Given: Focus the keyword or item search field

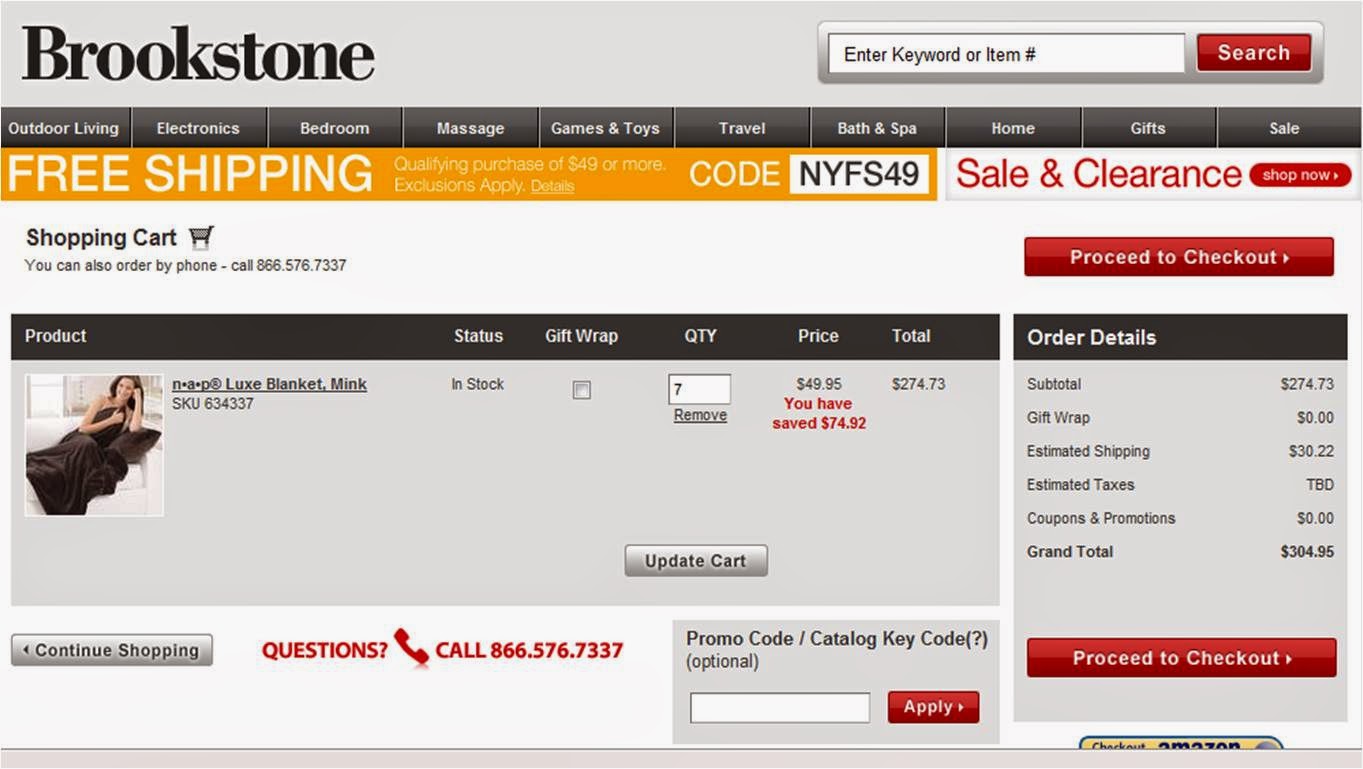Looking at the screenshot, I should pyautogui.click(x=1006, y=54).
